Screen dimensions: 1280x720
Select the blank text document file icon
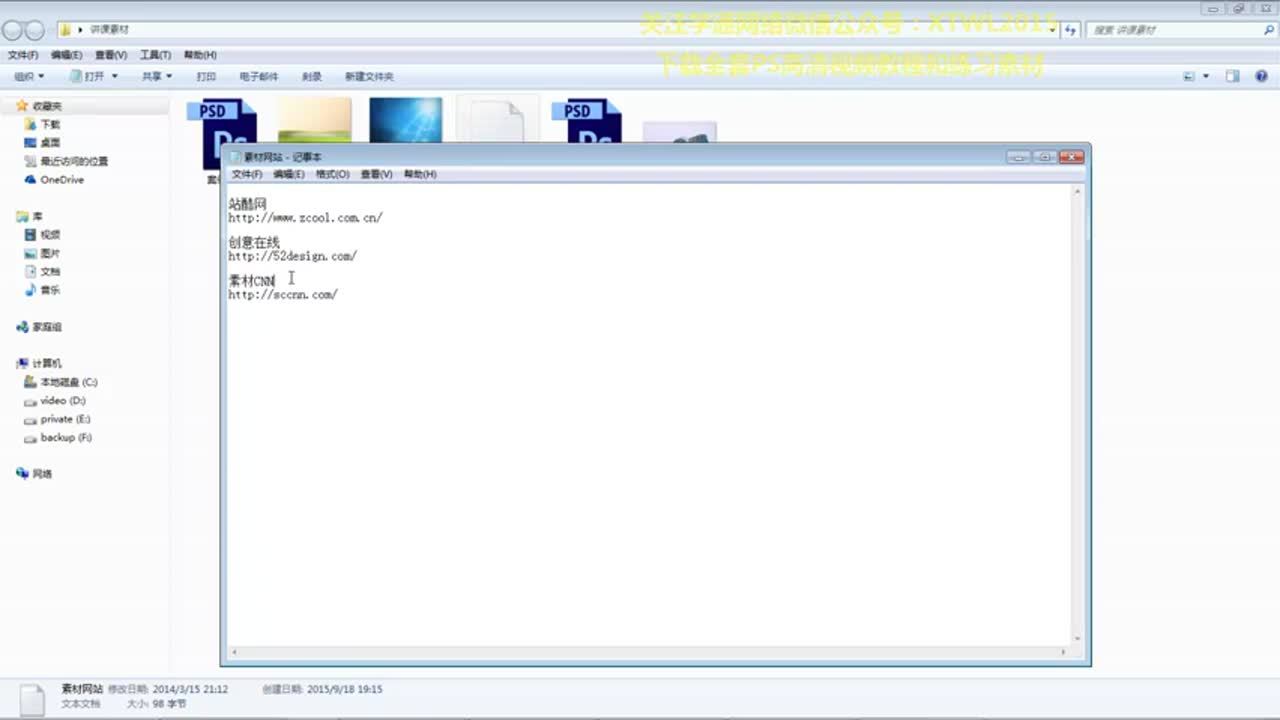[x=497, y=120]
